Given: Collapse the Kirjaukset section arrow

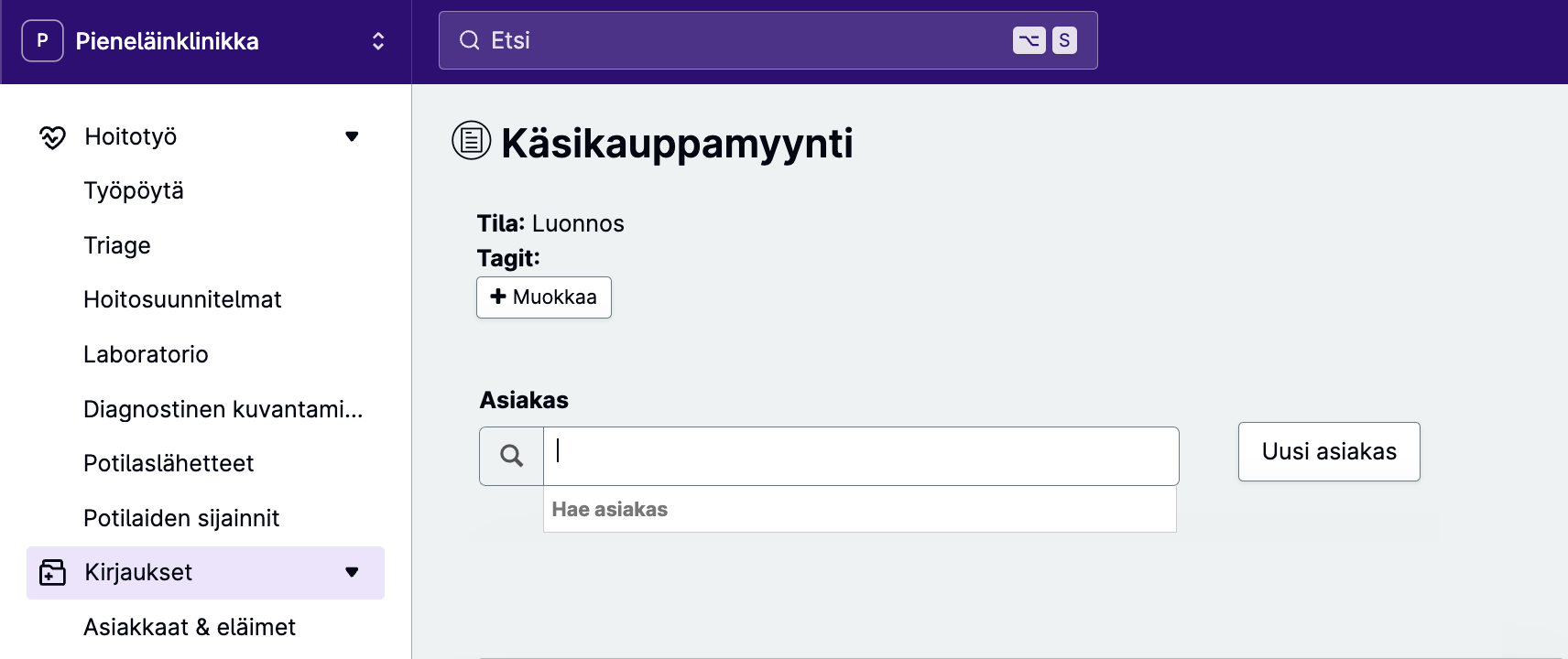Looking at the screenshot, I should [352, 573].
